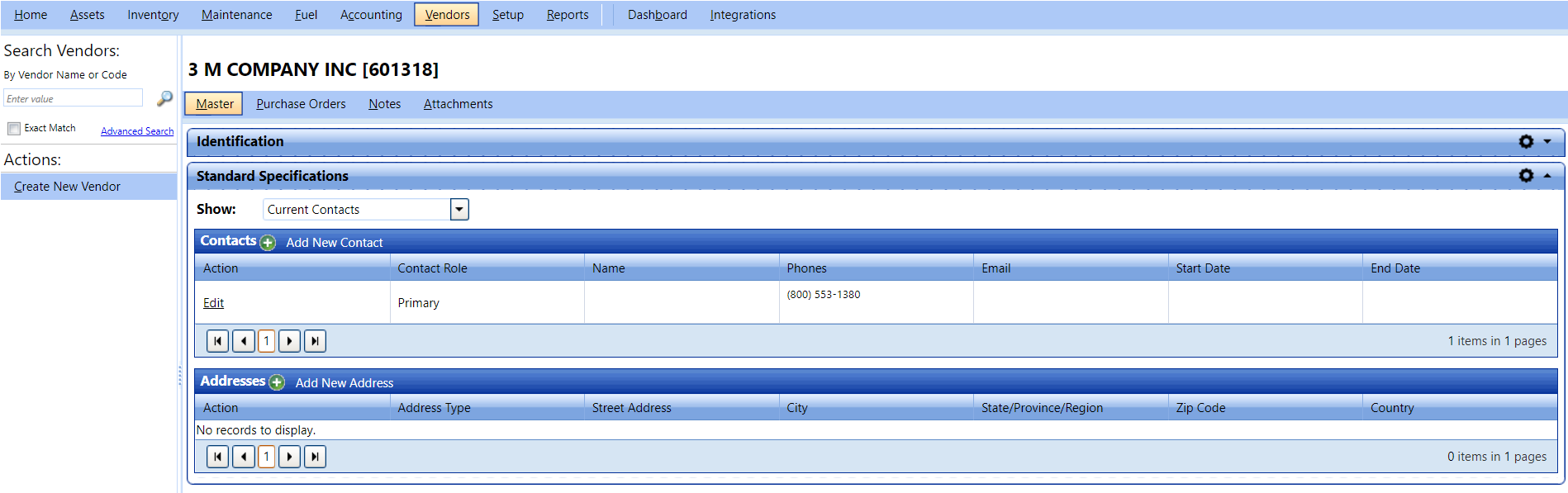Go to next page in Addresses pager
The image size is (1568, 493).
[289, 457]
